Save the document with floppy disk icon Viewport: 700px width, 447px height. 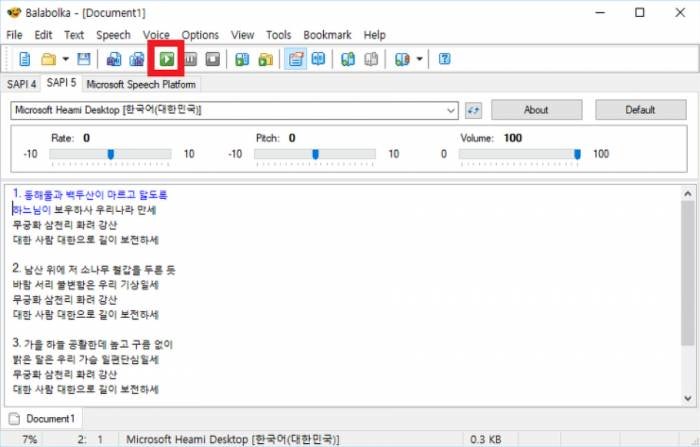[83, 59]
